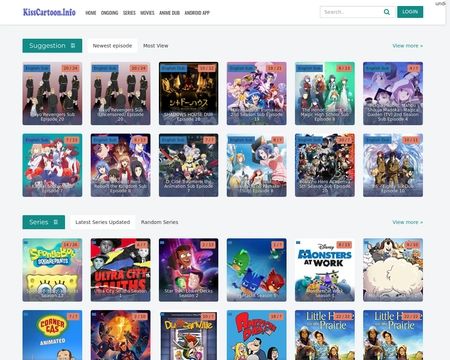Open Duncanville series thumbnail
Image resolution: width=450 pixels, height=360 pixels.
point(189,335)
